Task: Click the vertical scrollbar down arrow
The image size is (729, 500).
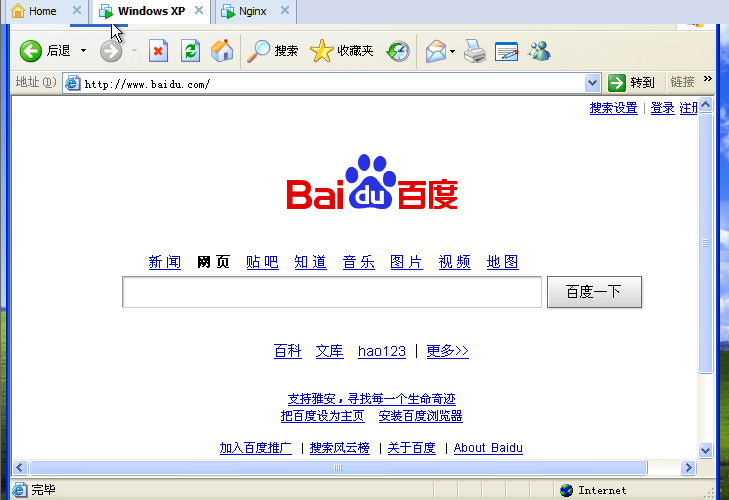Action: pyautogui.click(x=705, y=450)
